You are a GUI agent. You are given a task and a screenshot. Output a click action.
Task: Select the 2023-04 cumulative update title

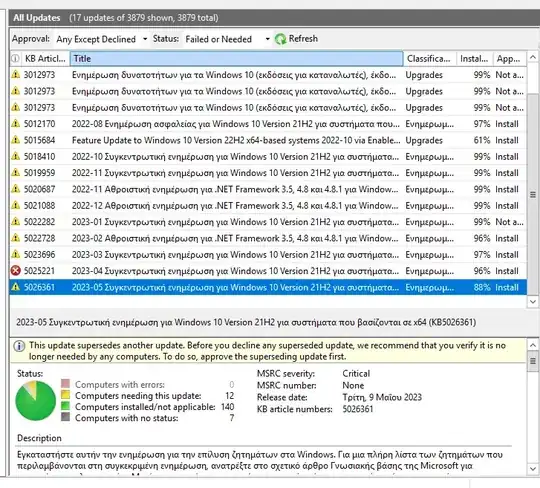coord(236,271)
